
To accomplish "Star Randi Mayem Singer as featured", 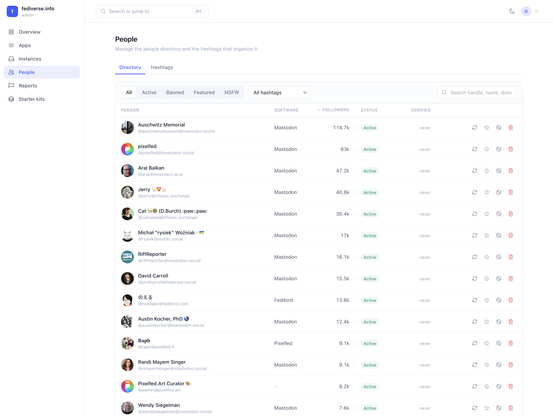I will coord(486,365).
